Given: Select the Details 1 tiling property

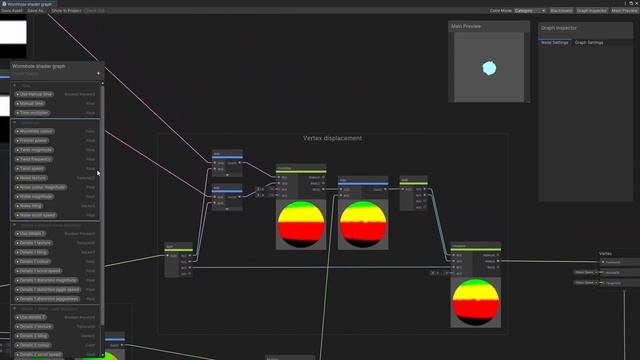Looking at the screenshot, I should click(x=32, y=252).
